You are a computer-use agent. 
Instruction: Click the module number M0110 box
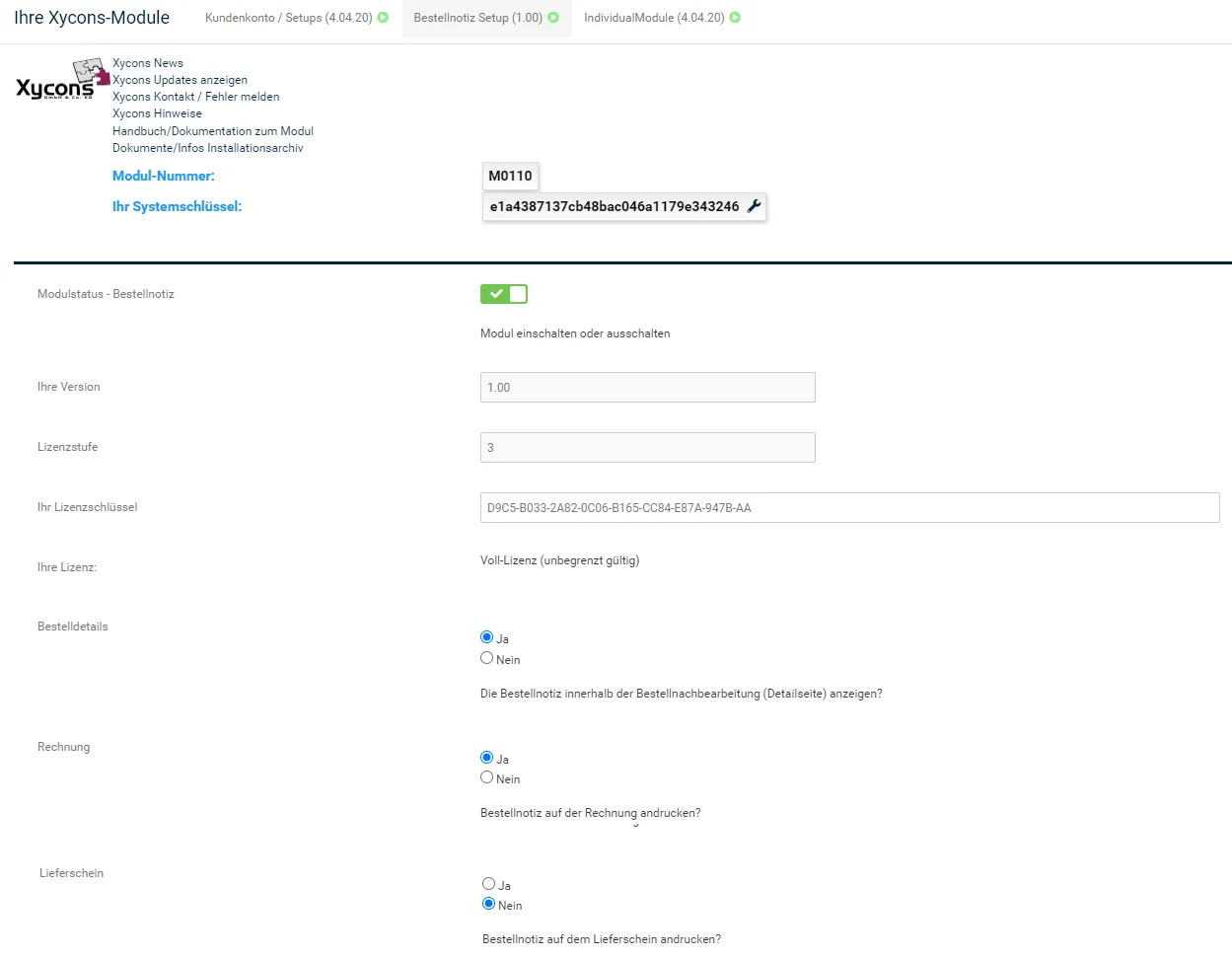510,176
